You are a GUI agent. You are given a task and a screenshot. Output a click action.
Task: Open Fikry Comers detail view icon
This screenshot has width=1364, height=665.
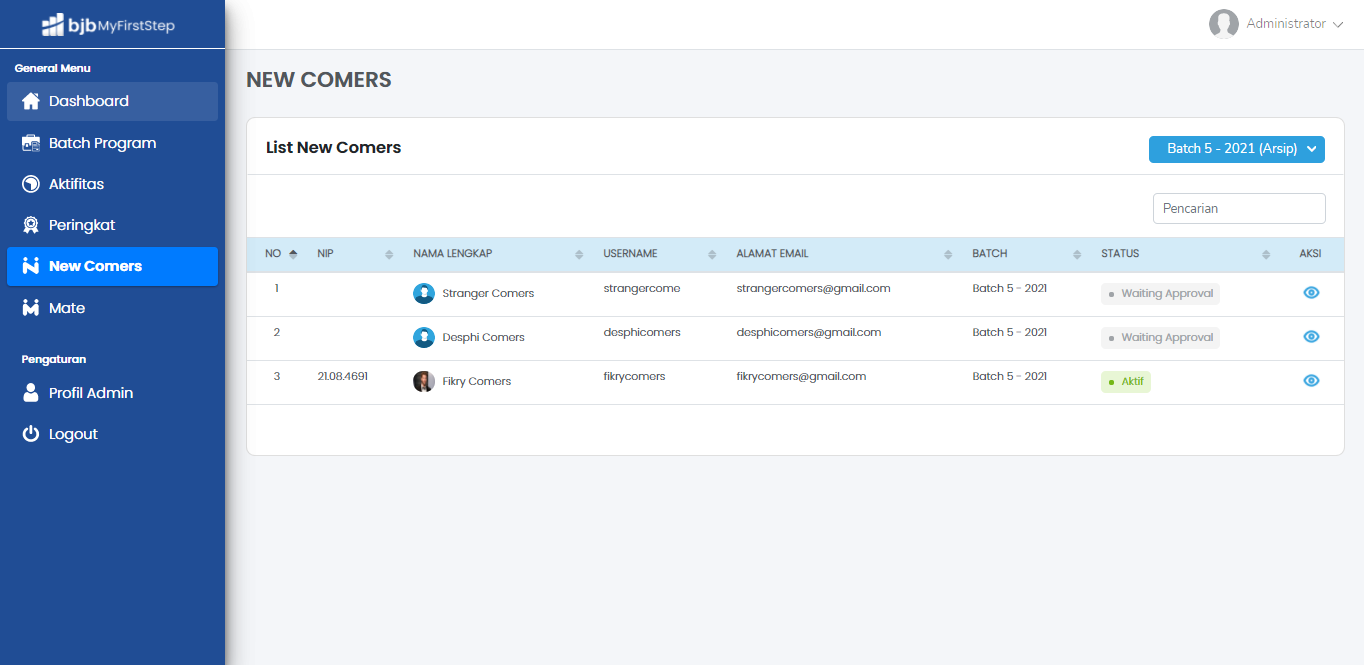pyautogui.click(x=1311, y=381)
